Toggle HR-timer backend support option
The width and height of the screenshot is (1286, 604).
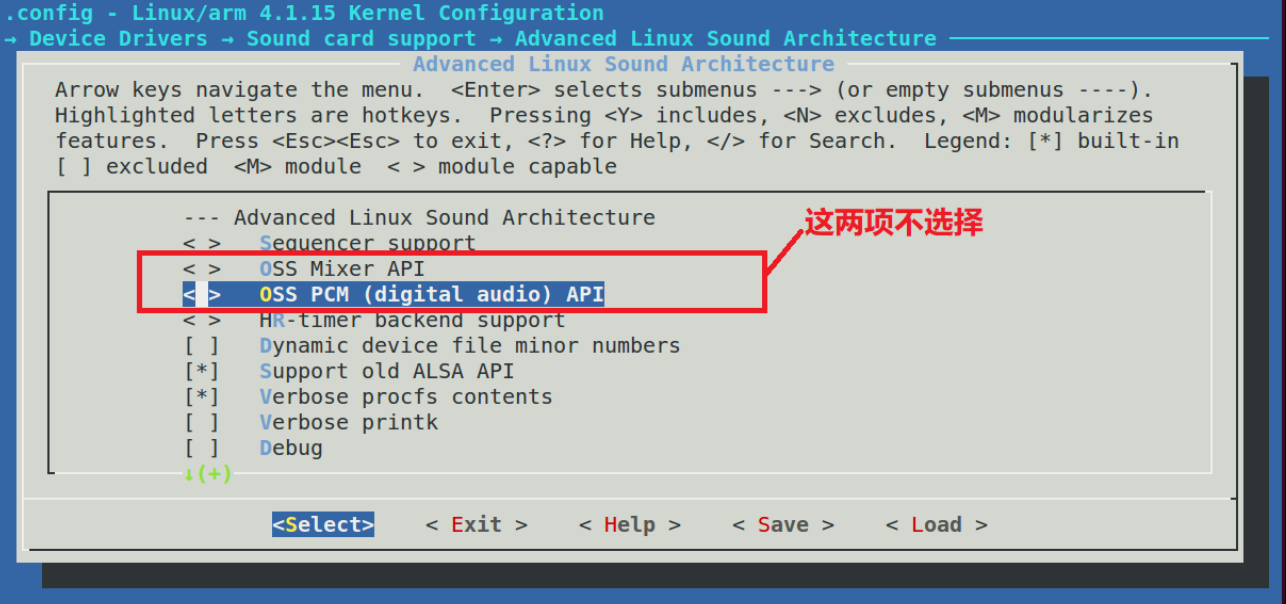tap(202, 320)
